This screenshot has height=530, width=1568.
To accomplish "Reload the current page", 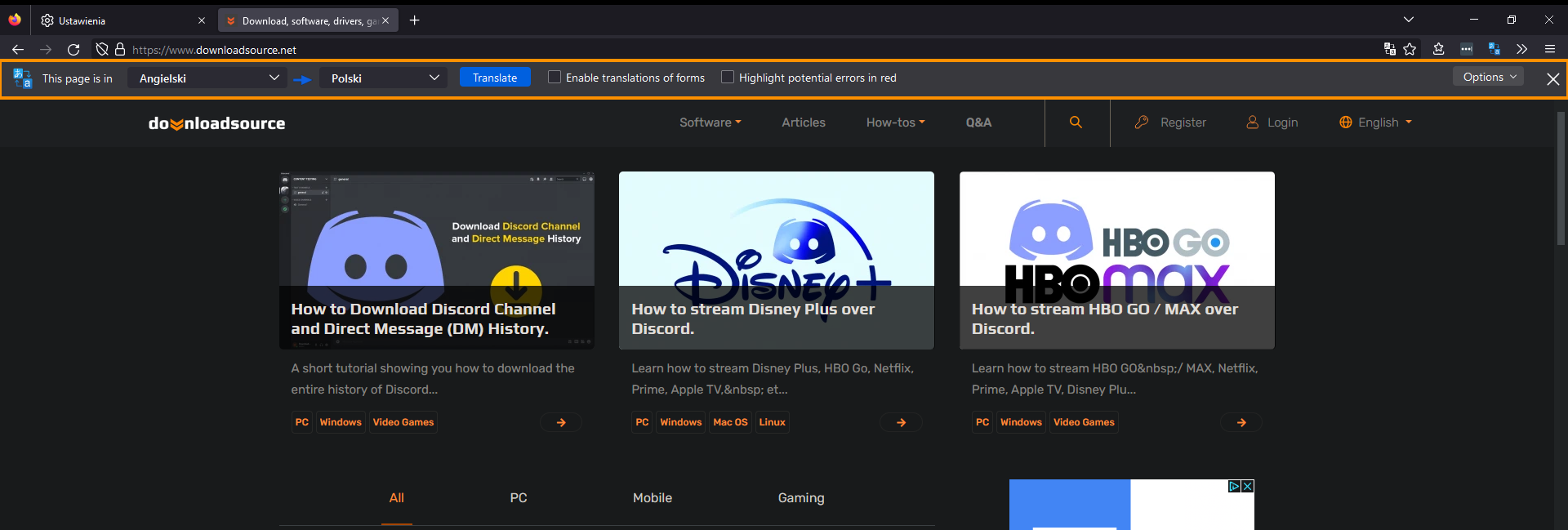I will click(x=73, y=49).
